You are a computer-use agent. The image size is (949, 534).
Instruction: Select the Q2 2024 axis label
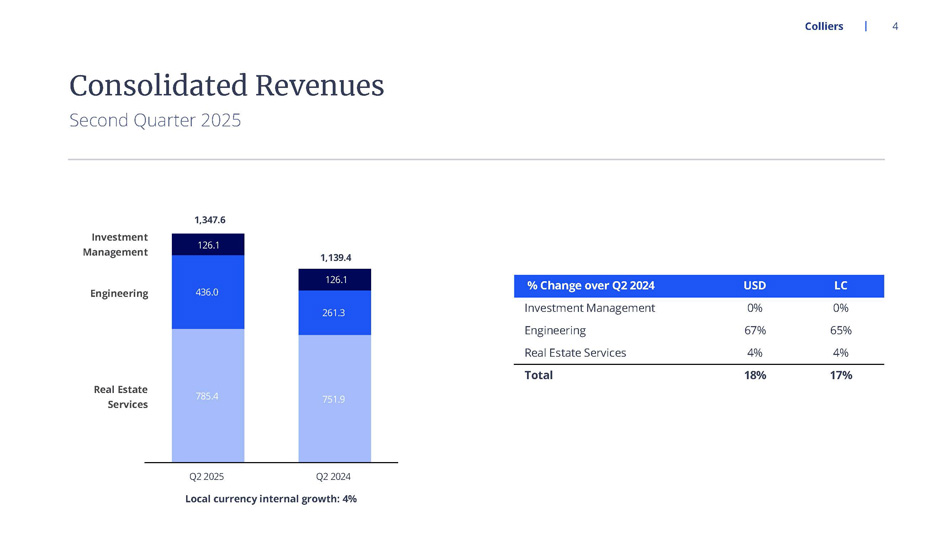(x=333, y=477)
